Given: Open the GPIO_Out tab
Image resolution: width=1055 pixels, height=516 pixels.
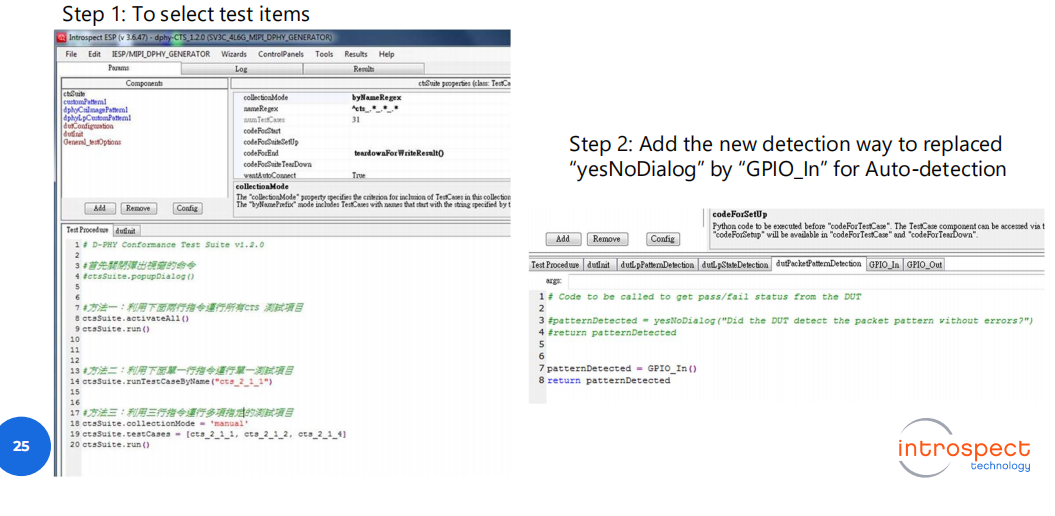Looking at the screenshot, I should pyautogui.click(x=924, y=265).
